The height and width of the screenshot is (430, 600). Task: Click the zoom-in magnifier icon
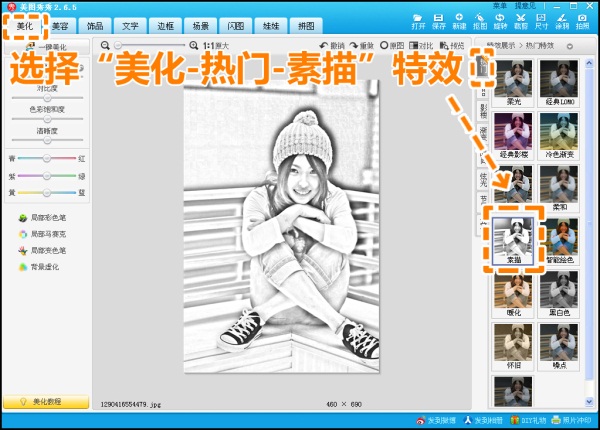tap(191, 46)
